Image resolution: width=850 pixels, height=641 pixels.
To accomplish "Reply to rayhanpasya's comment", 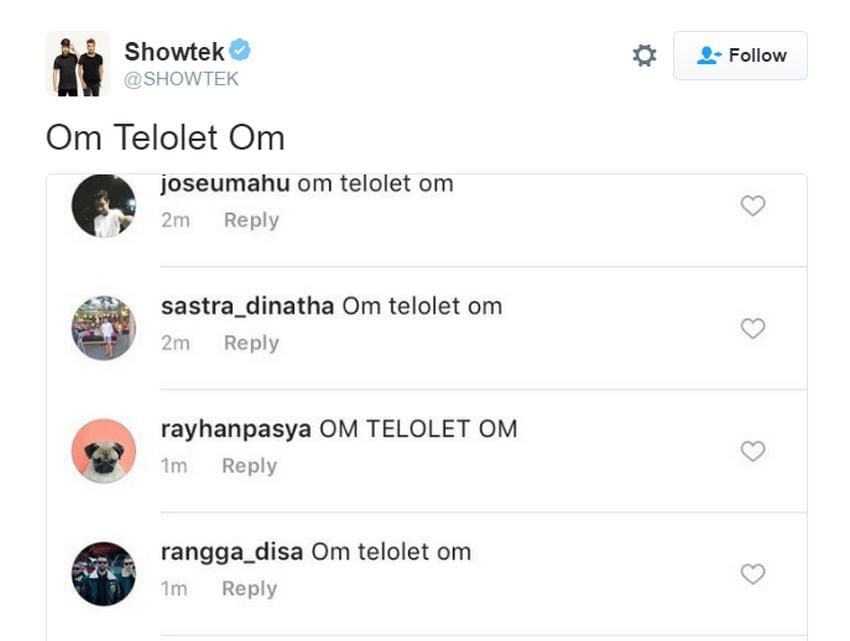I will [x=249, y=466].
